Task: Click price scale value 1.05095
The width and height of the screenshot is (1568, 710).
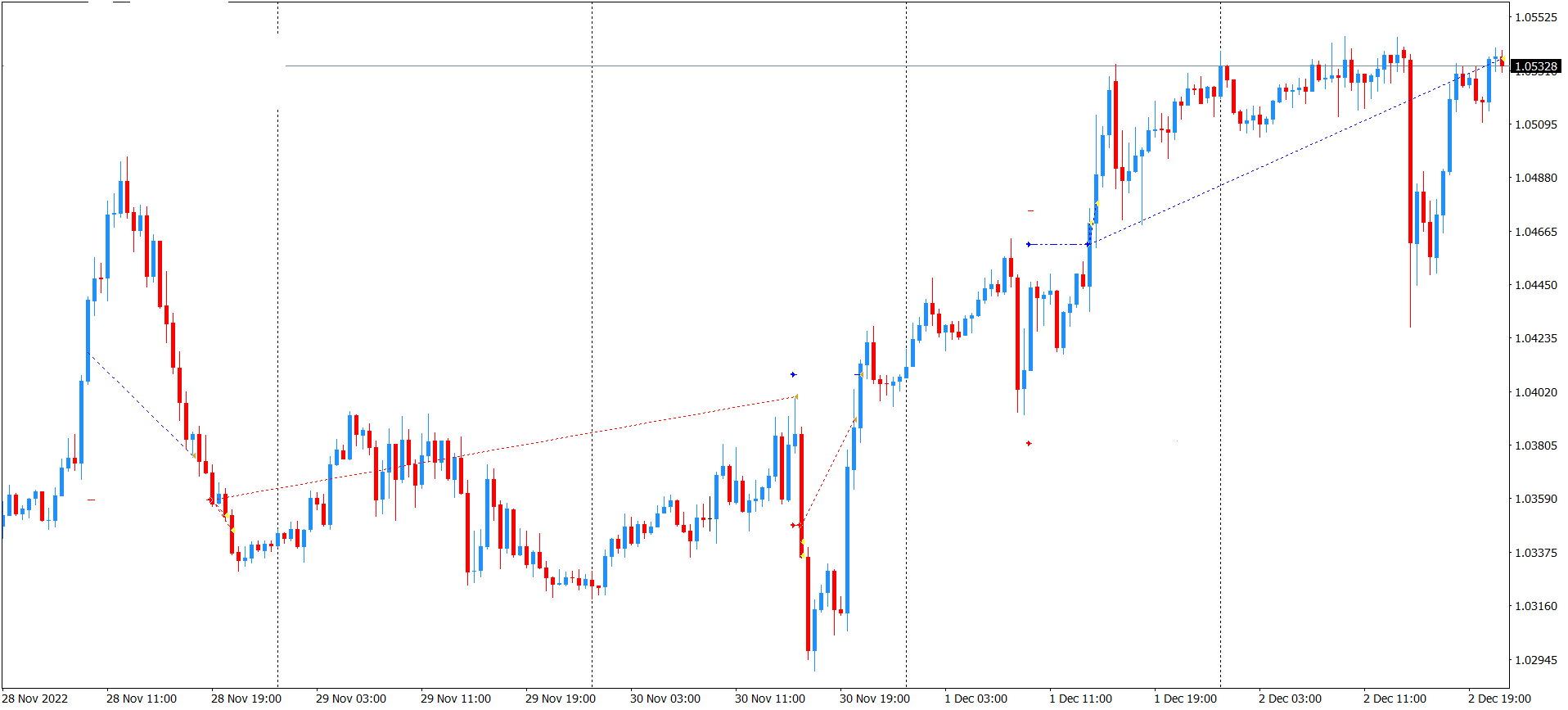Action: point(1536,124)
